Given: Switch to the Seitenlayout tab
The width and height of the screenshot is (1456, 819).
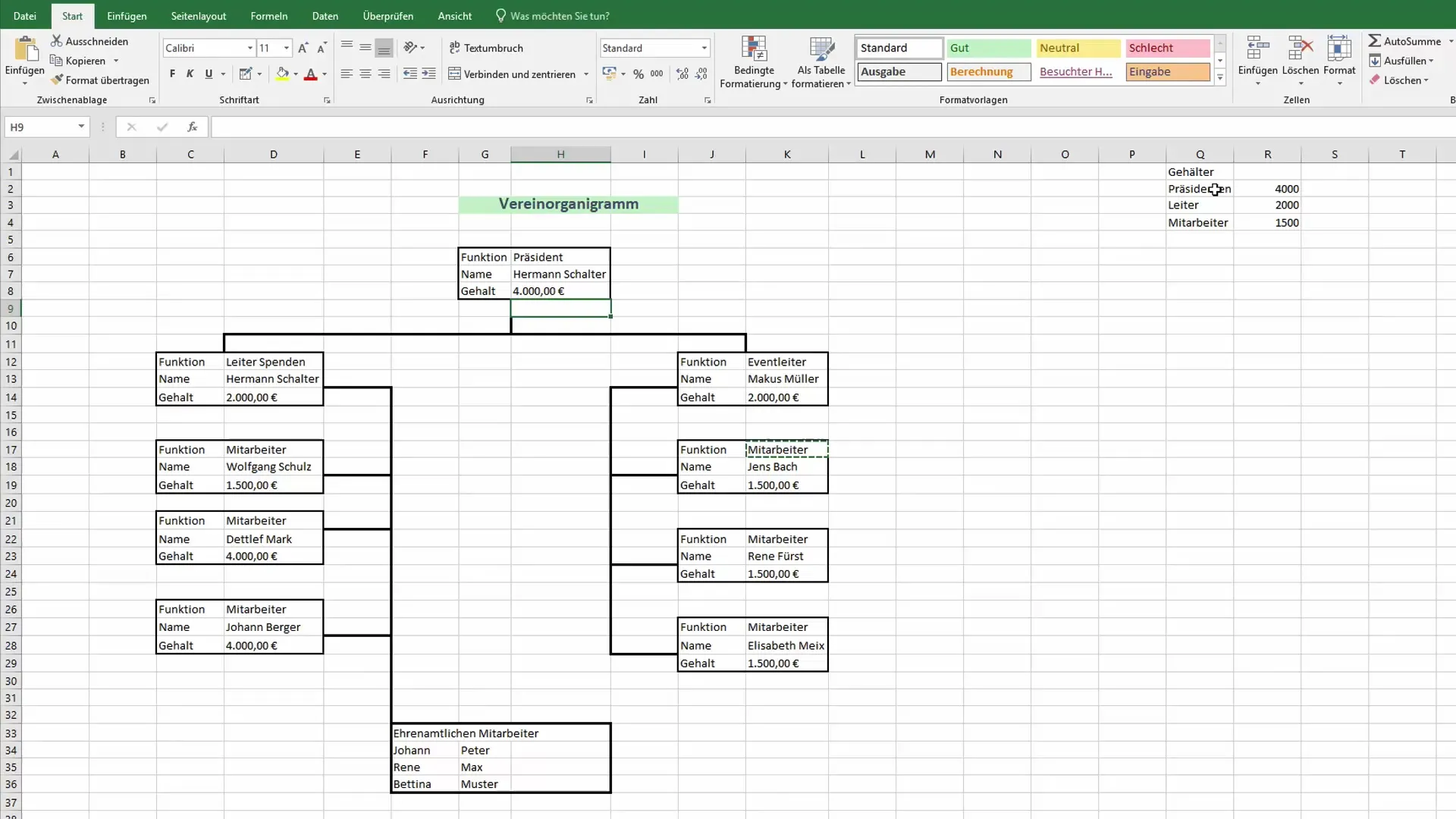Looking at the screenshot, I should point(199,16).
